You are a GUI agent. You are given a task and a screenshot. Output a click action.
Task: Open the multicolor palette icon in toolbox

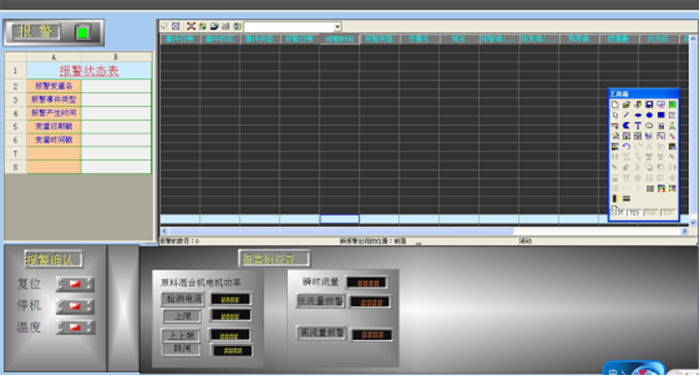[x=661, y=188]
